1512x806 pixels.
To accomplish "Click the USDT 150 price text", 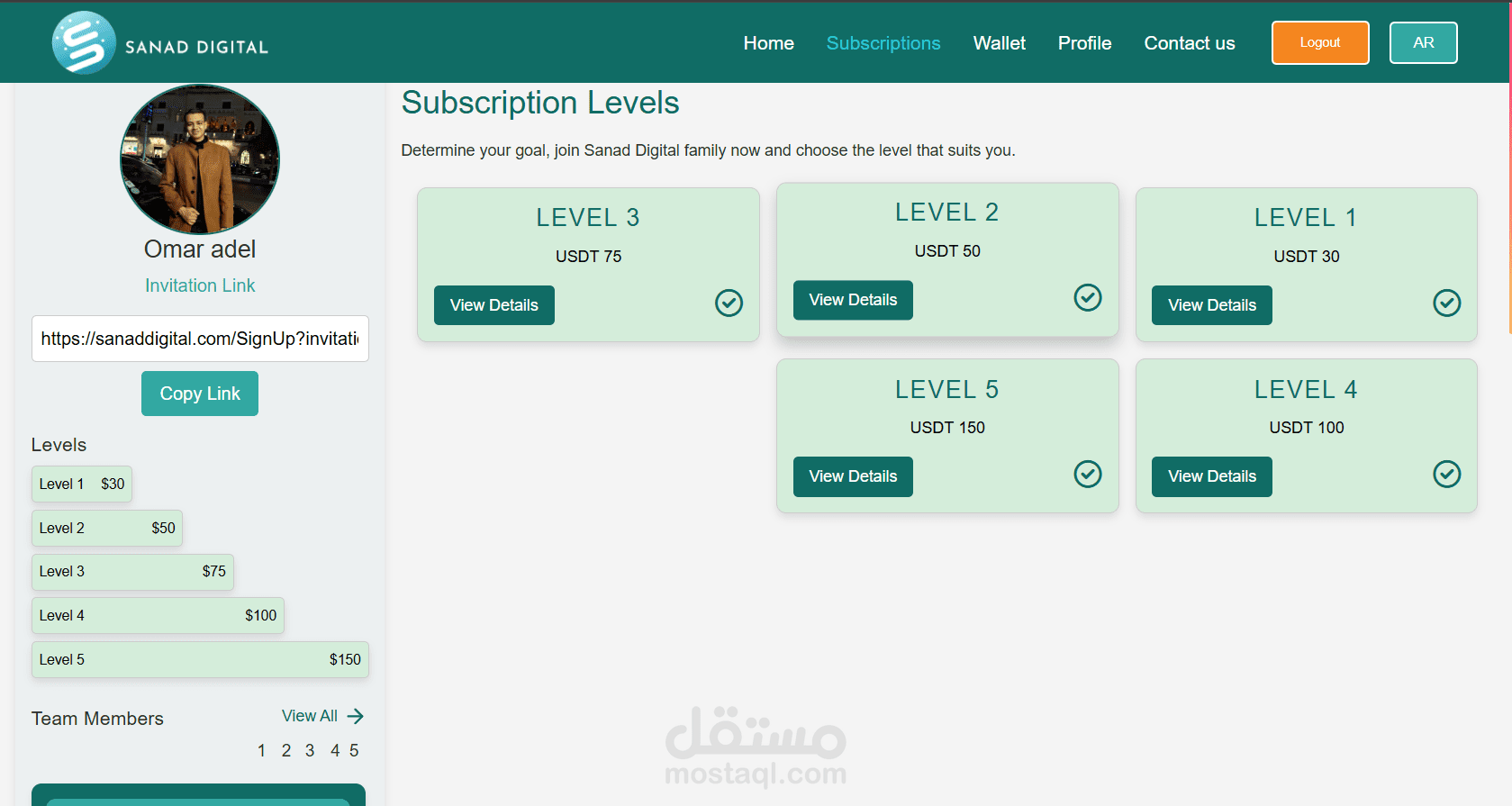I will click(x=947, y=428).
